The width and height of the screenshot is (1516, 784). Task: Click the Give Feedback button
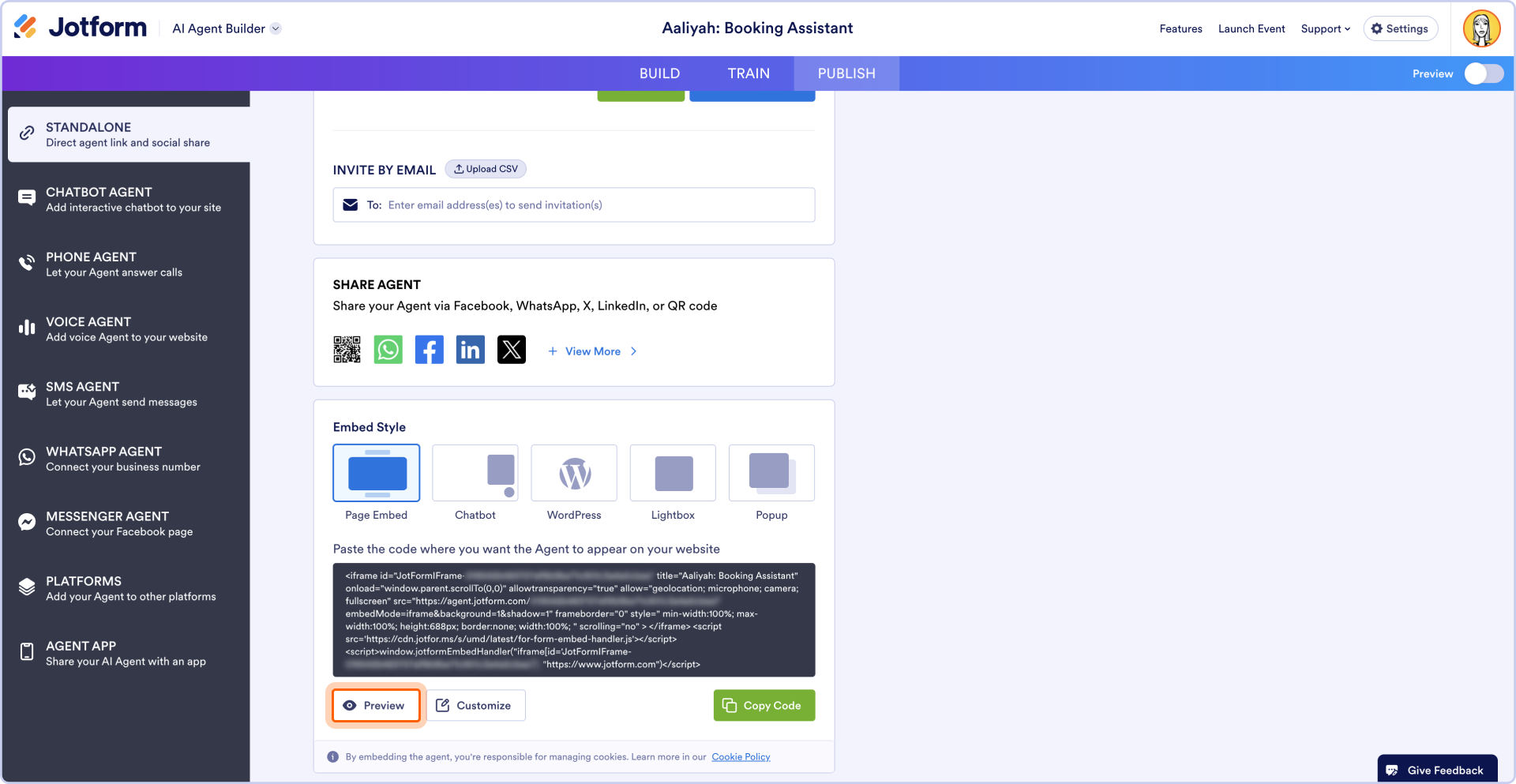(1437, 770)
